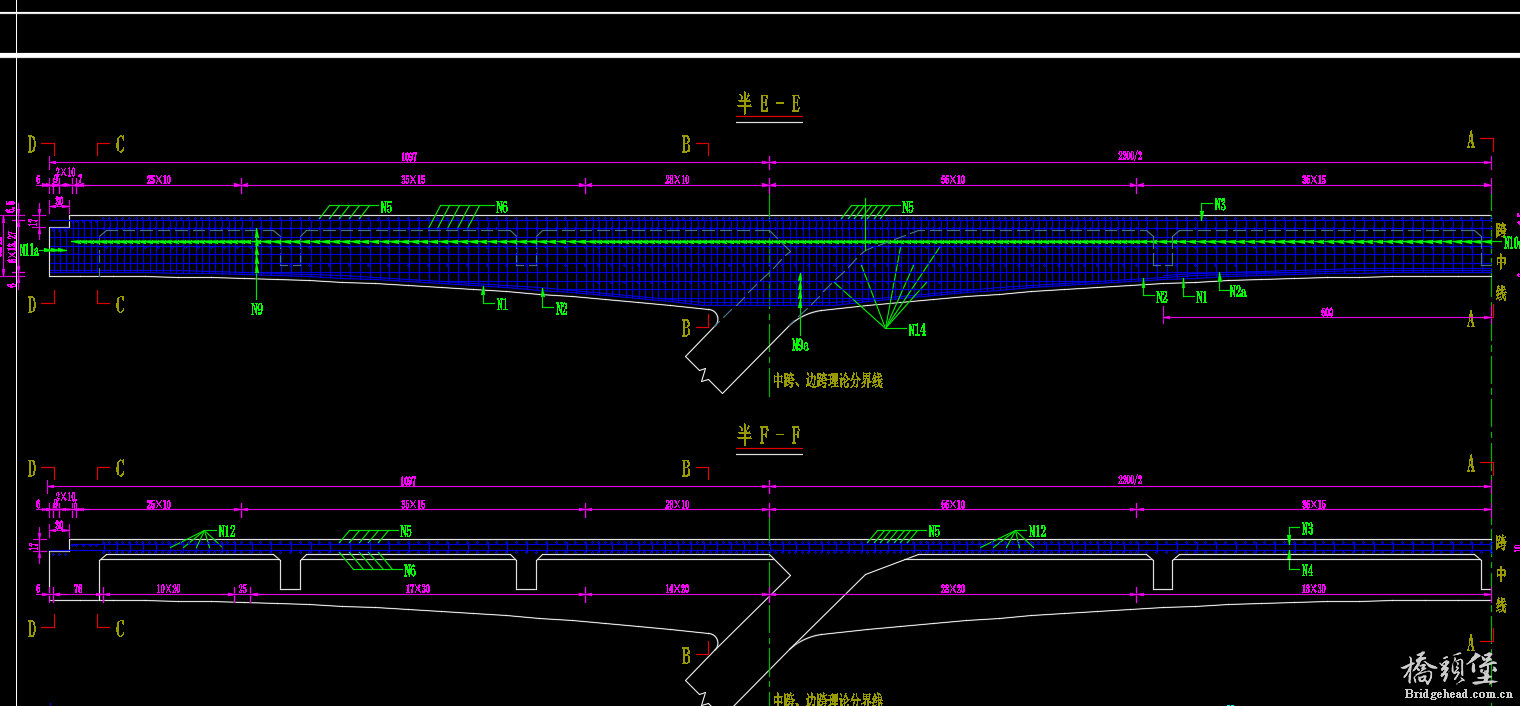Select the 600 dimension text
Viewport: 1520px width, 706px height.
1327,313
